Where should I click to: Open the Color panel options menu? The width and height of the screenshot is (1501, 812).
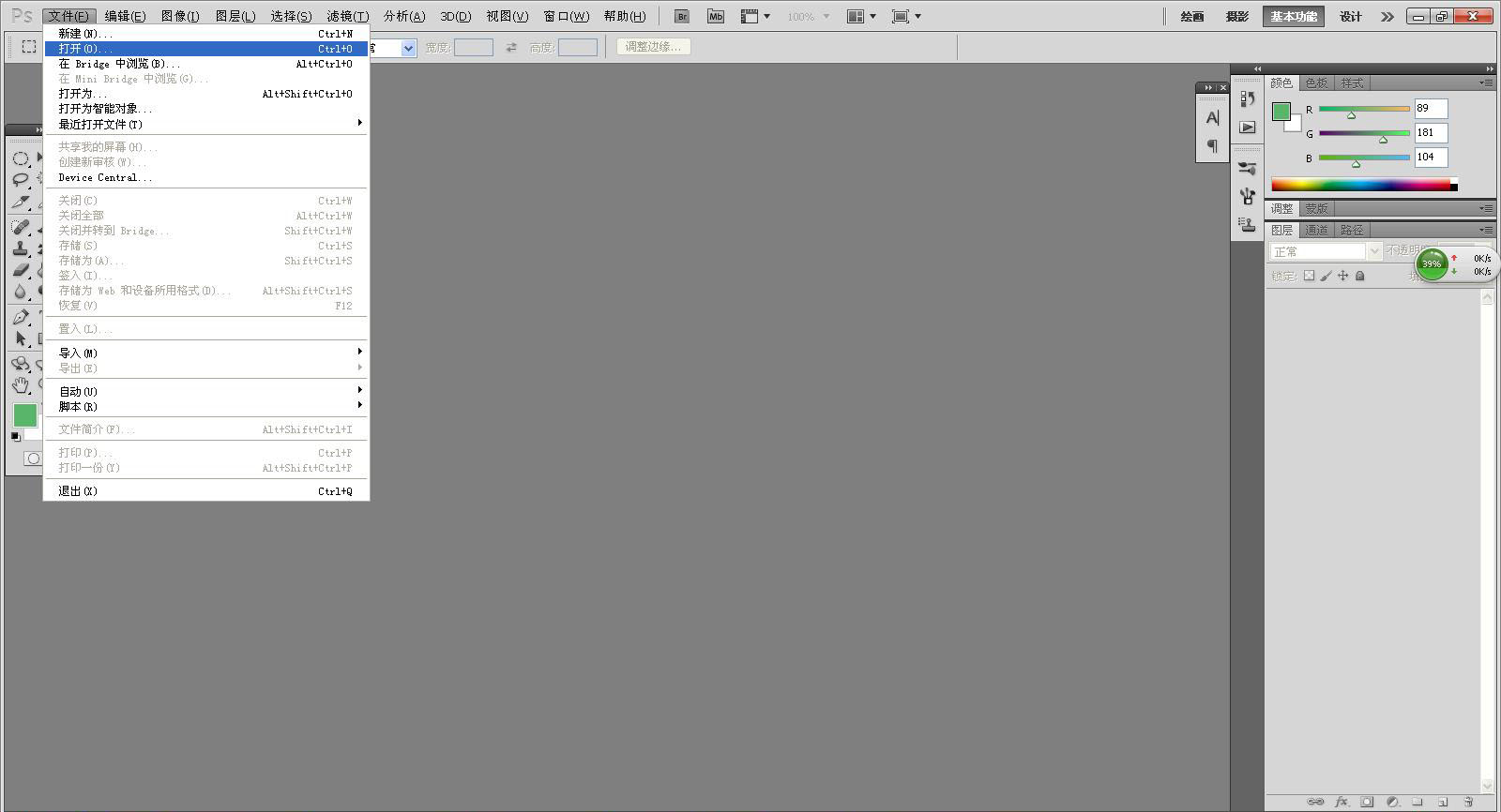[x=1486, y=83]
